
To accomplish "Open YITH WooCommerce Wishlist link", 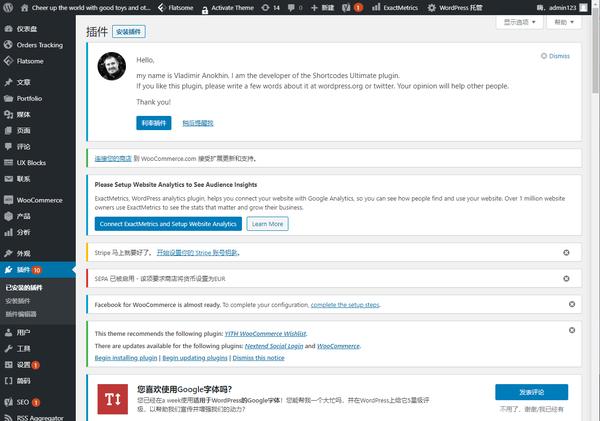I will click(266, 334).
